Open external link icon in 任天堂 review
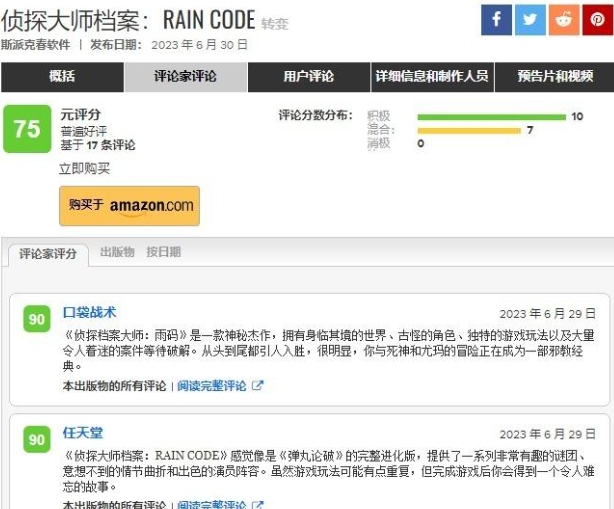This screenshot has width=614, height=509. pyautogui.click(x=258, y=505)
